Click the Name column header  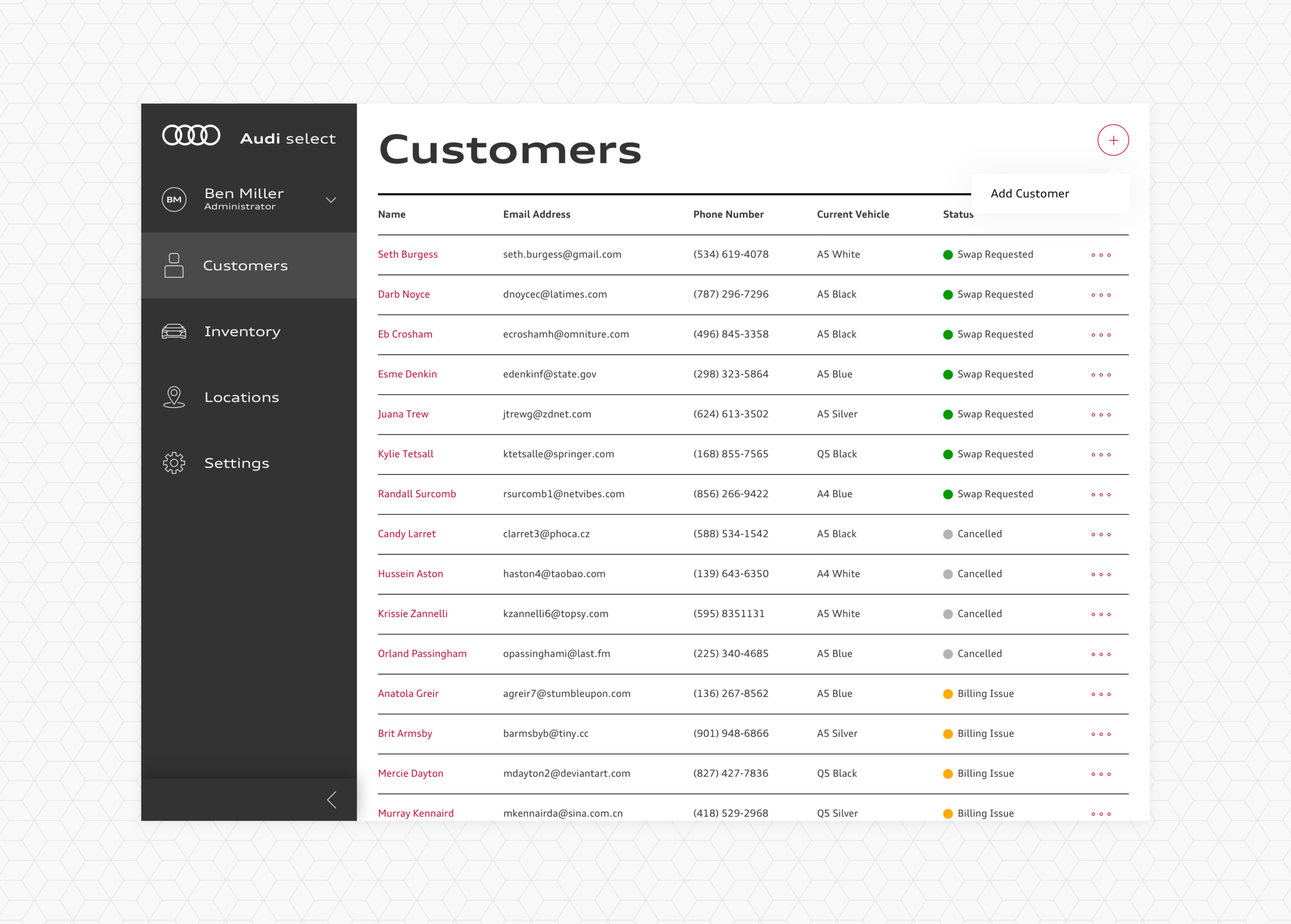(x=392, y=214)
